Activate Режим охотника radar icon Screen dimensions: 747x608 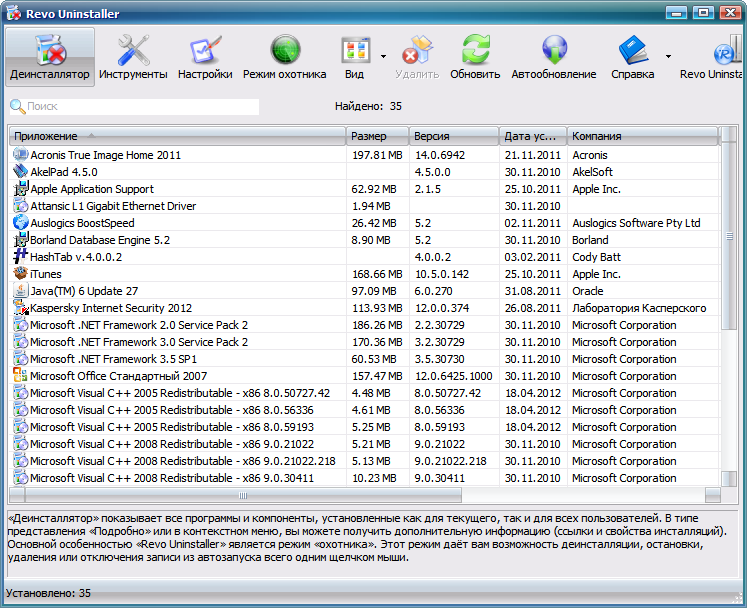point(285,50)
